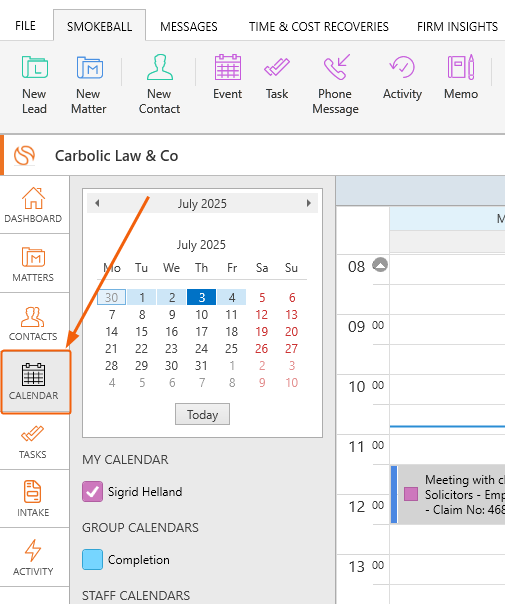Viewport: 505px width, 604px height.
Task: Go to next month arrow
Action: [309, 203]
